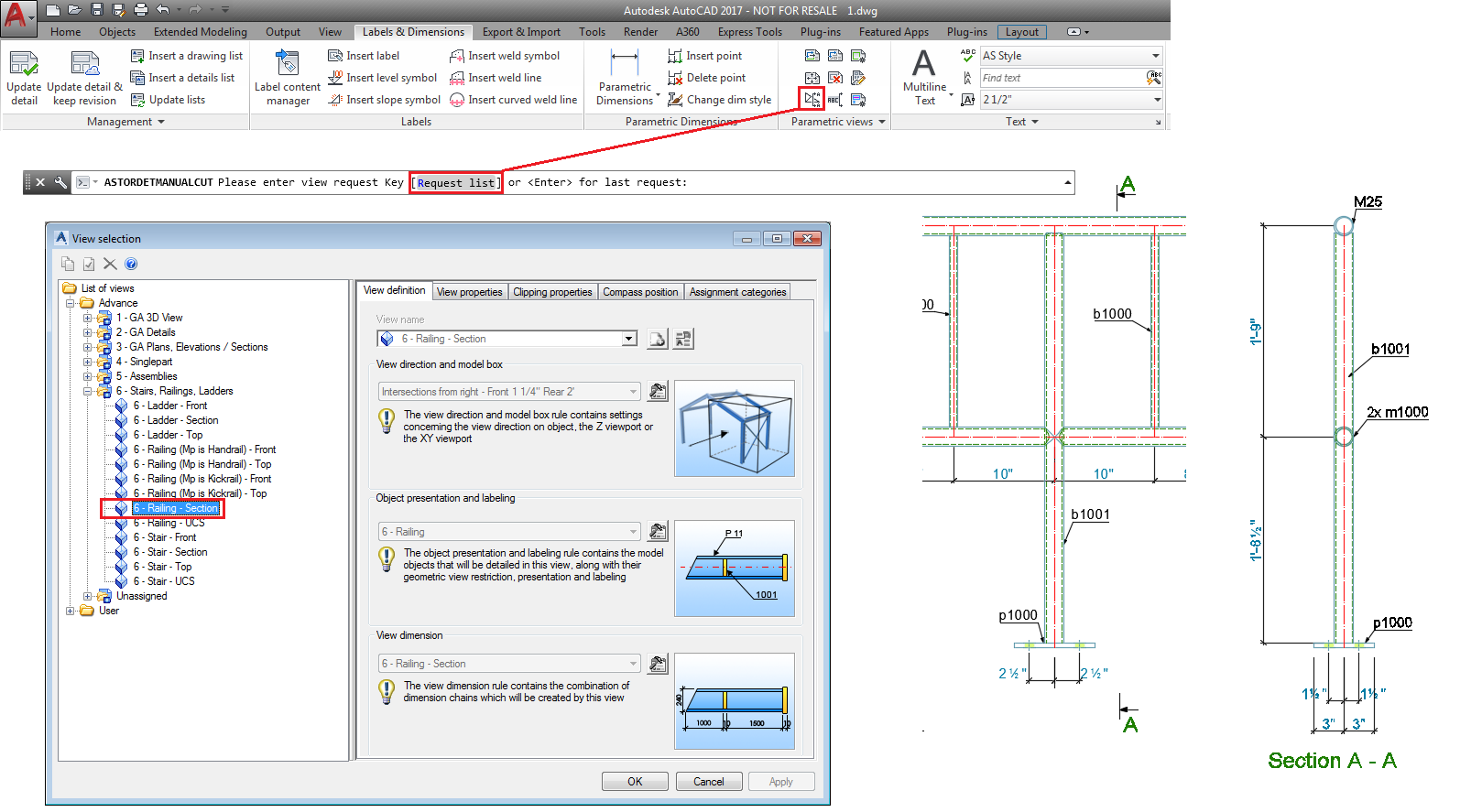Click Request list option in command line
The width and height of the screenshot is (1482, 812).
point(456,183)
